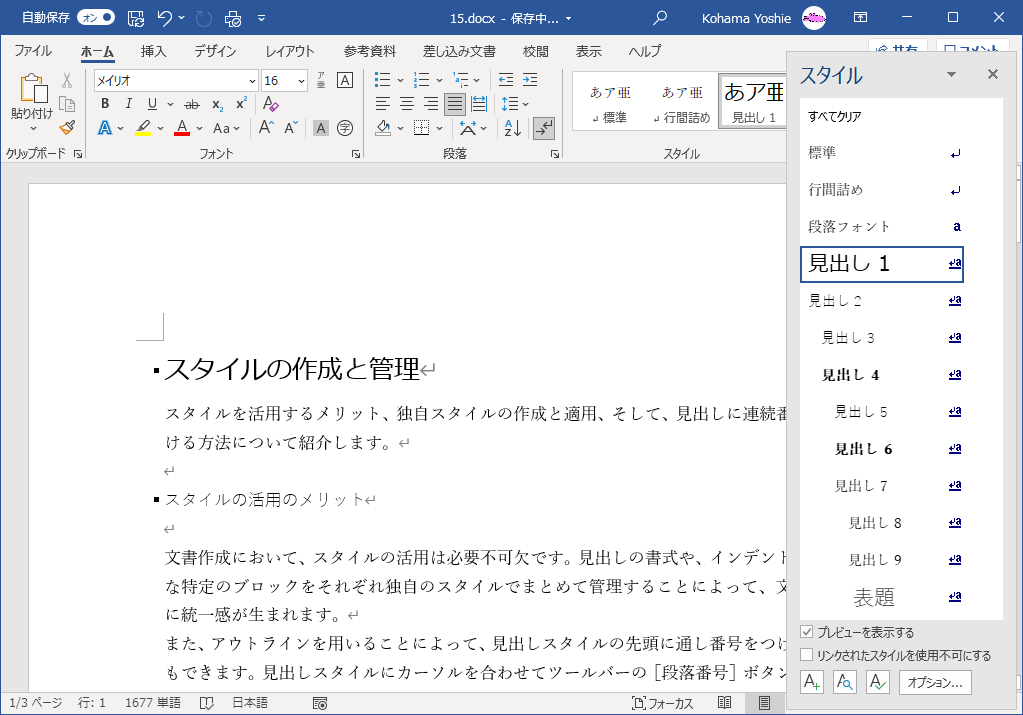
Task: Open the メイリオ font name dropdown
Action: [x=252, y=81]
